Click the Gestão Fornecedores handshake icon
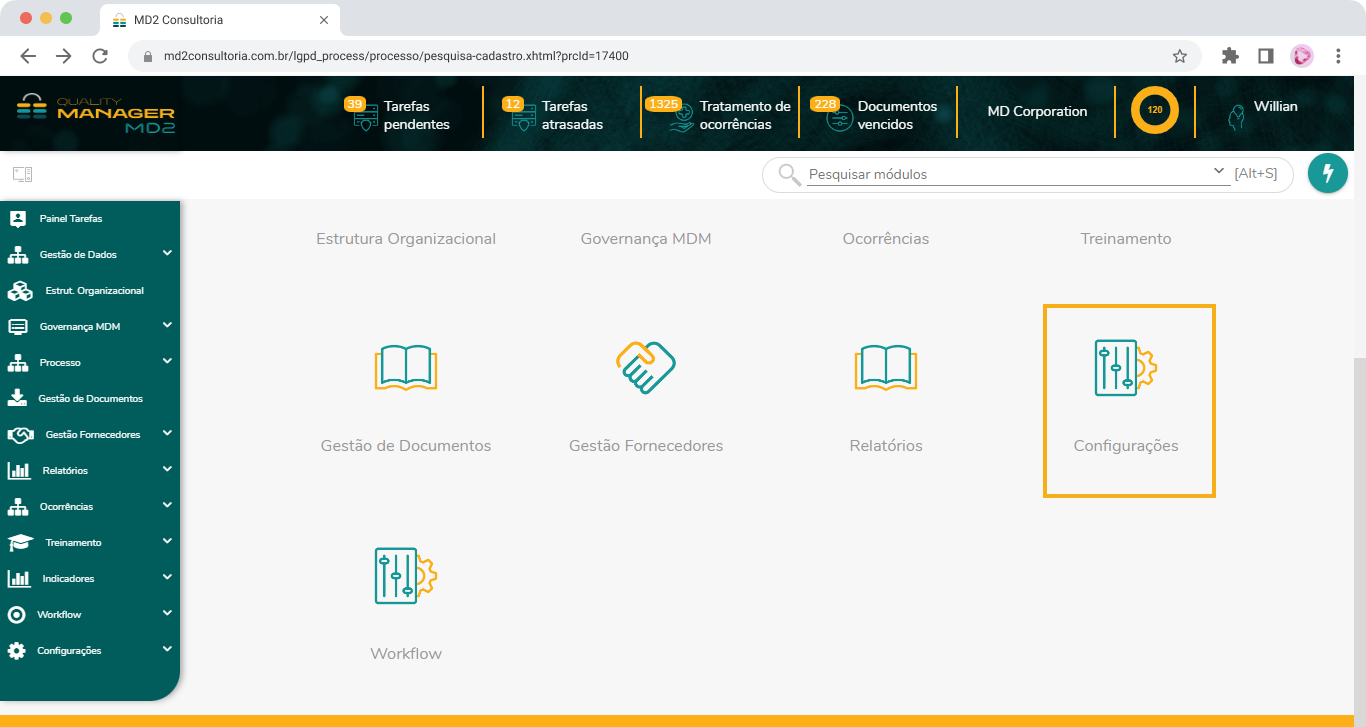 coord(645,367)
